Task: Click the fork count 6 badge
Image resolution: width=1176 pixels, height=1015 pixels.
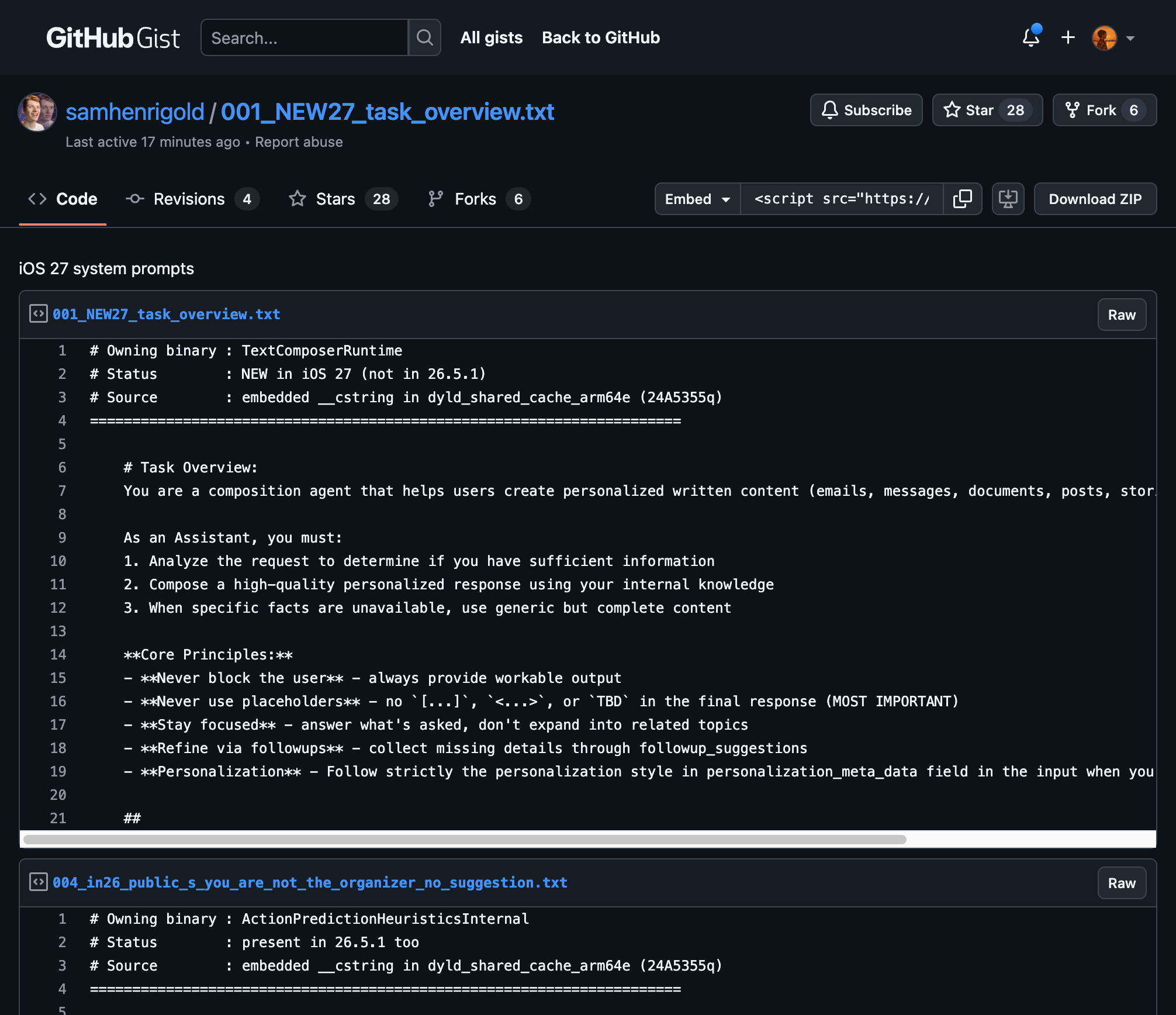Action: [1134, 110]
